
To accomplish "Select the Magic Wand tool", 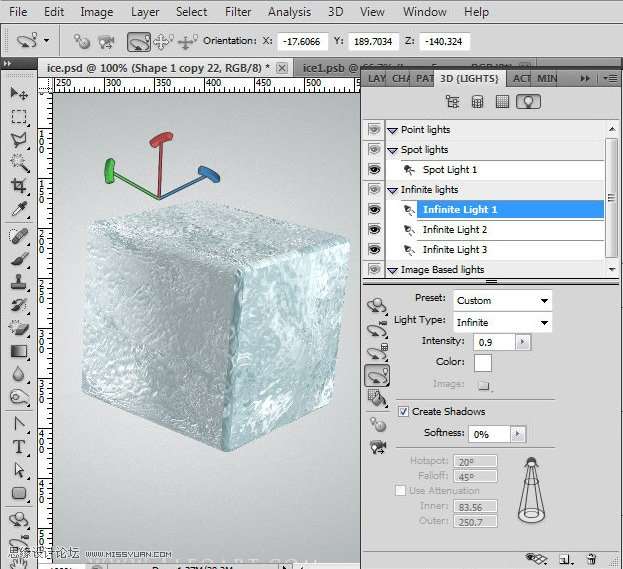I will pos(18,163).
